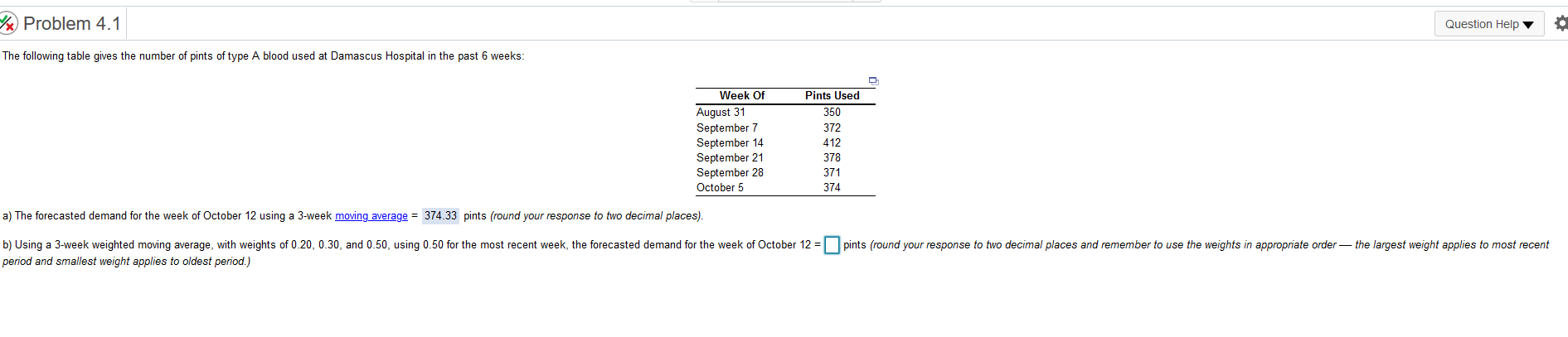Screen dimensions: 1568x337
Task: Click the partially correct check-and-X status icon
Action: 7,23
